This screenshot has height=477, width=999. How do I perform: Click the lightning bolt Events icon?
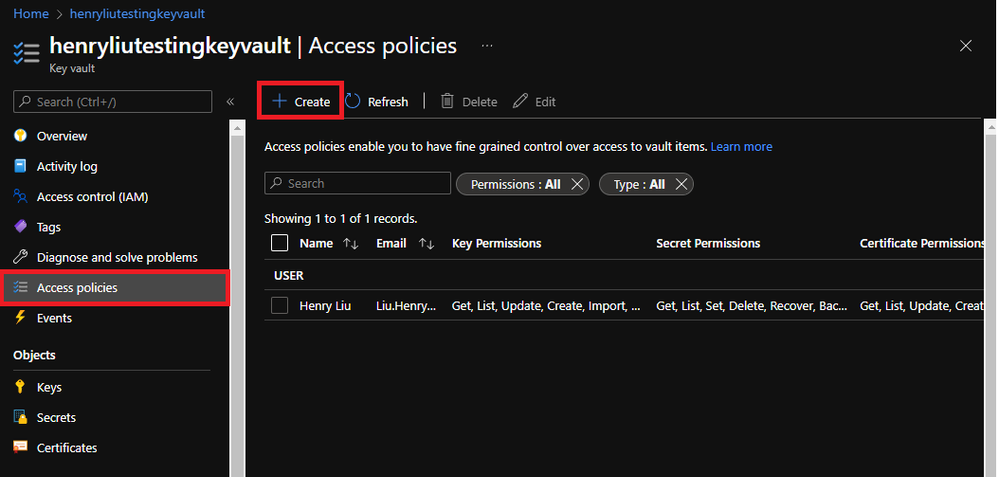coord(20,317)
